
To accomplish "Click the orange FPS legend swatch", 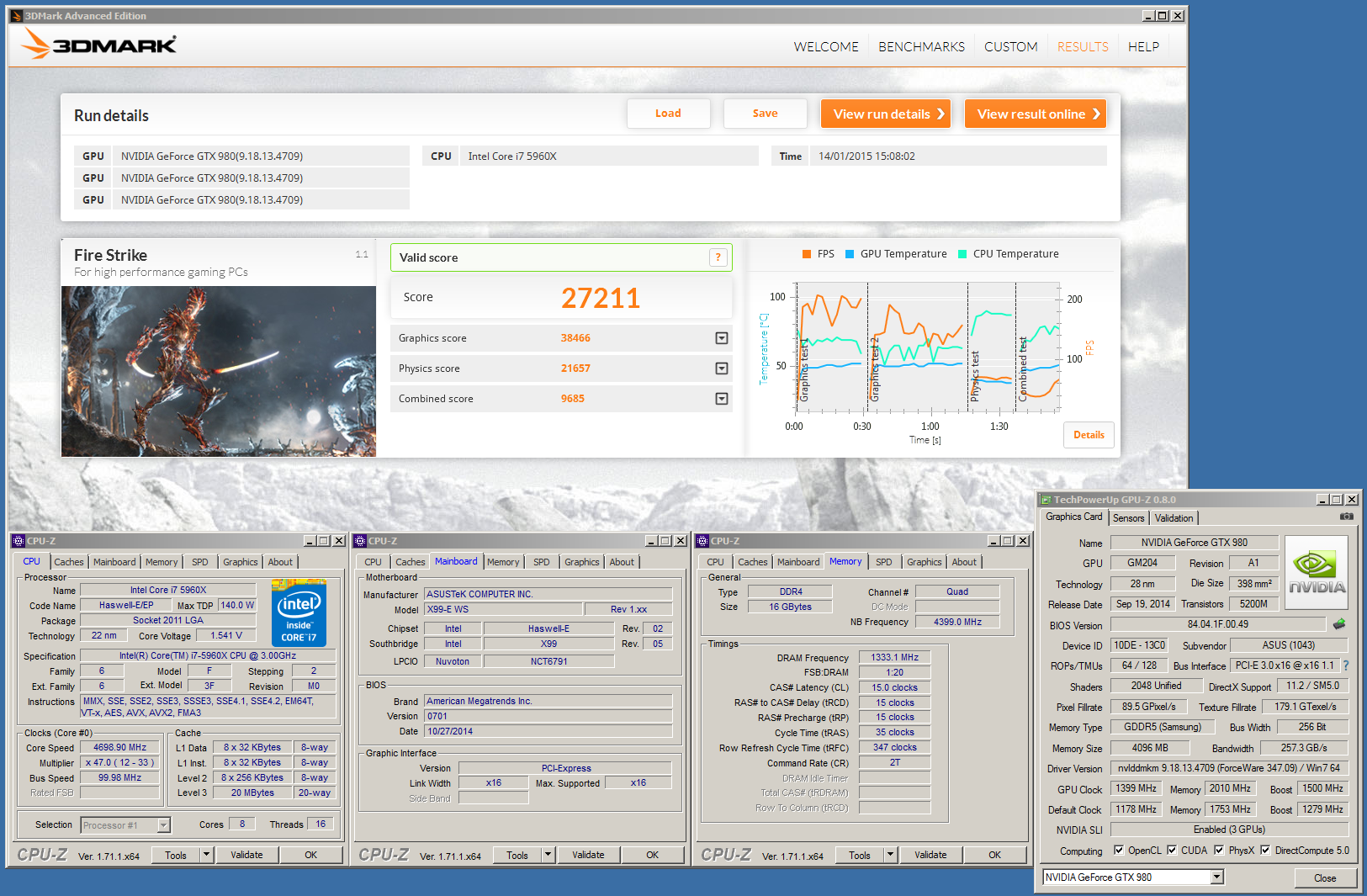I will tap(807, 254).
